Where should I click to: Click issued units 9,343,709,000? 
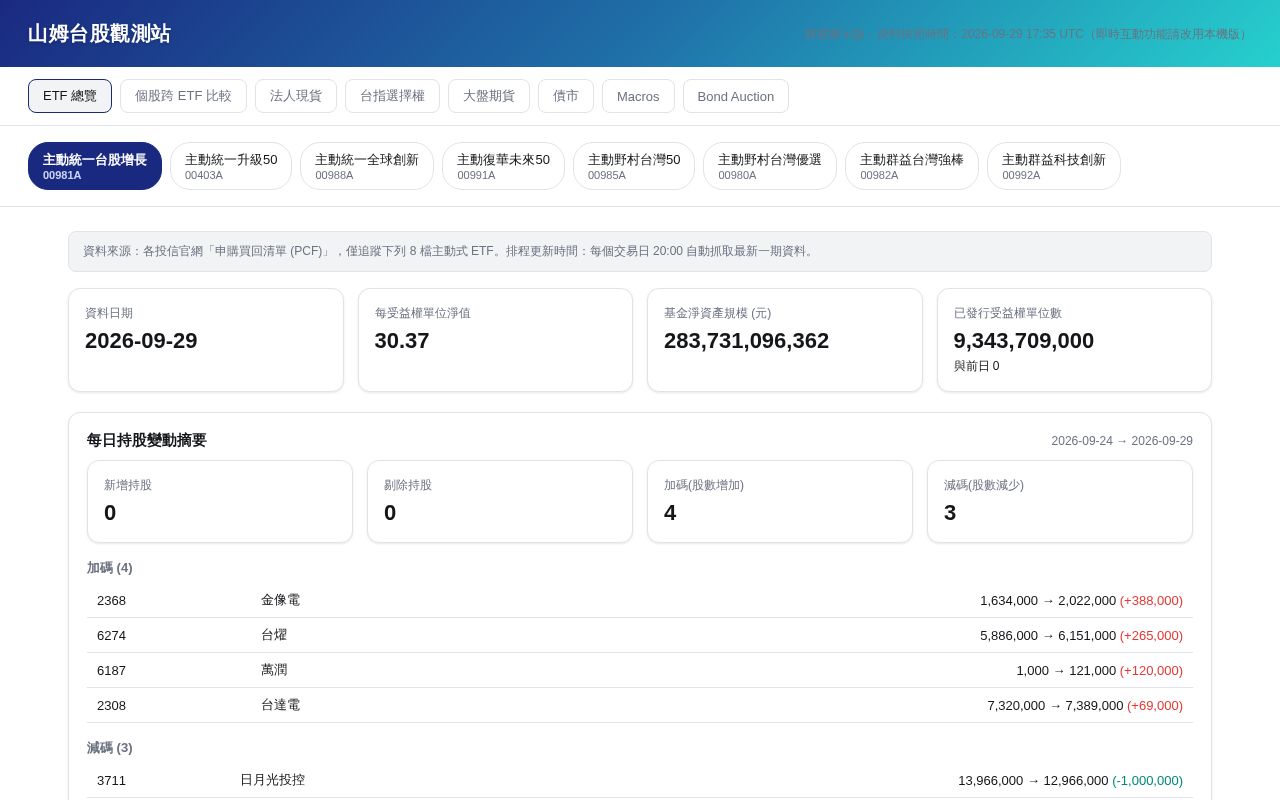[1024, 341]
